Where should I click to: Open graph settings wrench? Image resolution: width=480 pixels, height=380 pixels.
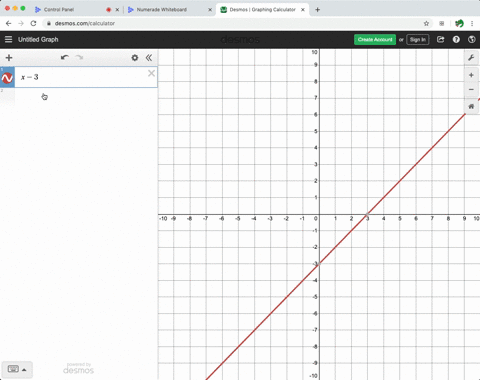(x=471, y=58)
